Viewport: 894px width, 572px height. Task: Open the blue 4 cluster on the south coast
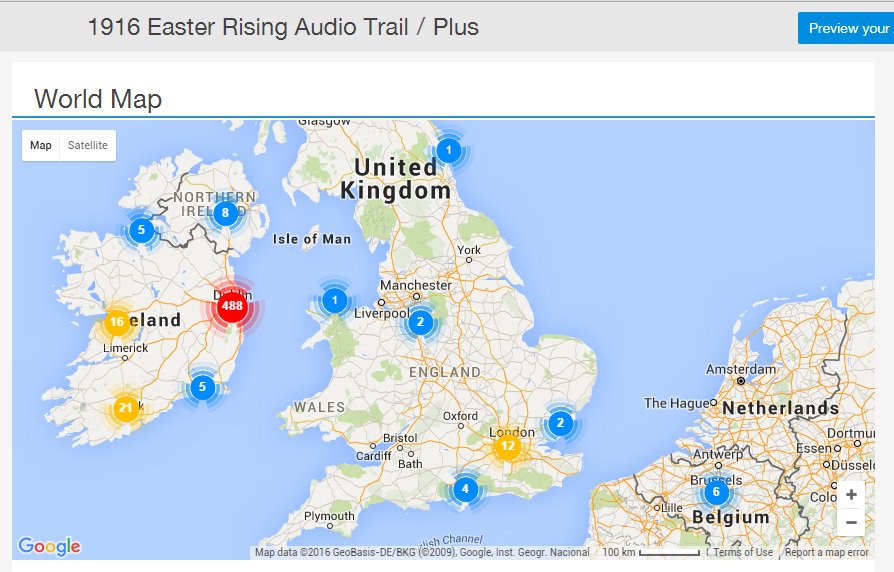click(465, 489)
